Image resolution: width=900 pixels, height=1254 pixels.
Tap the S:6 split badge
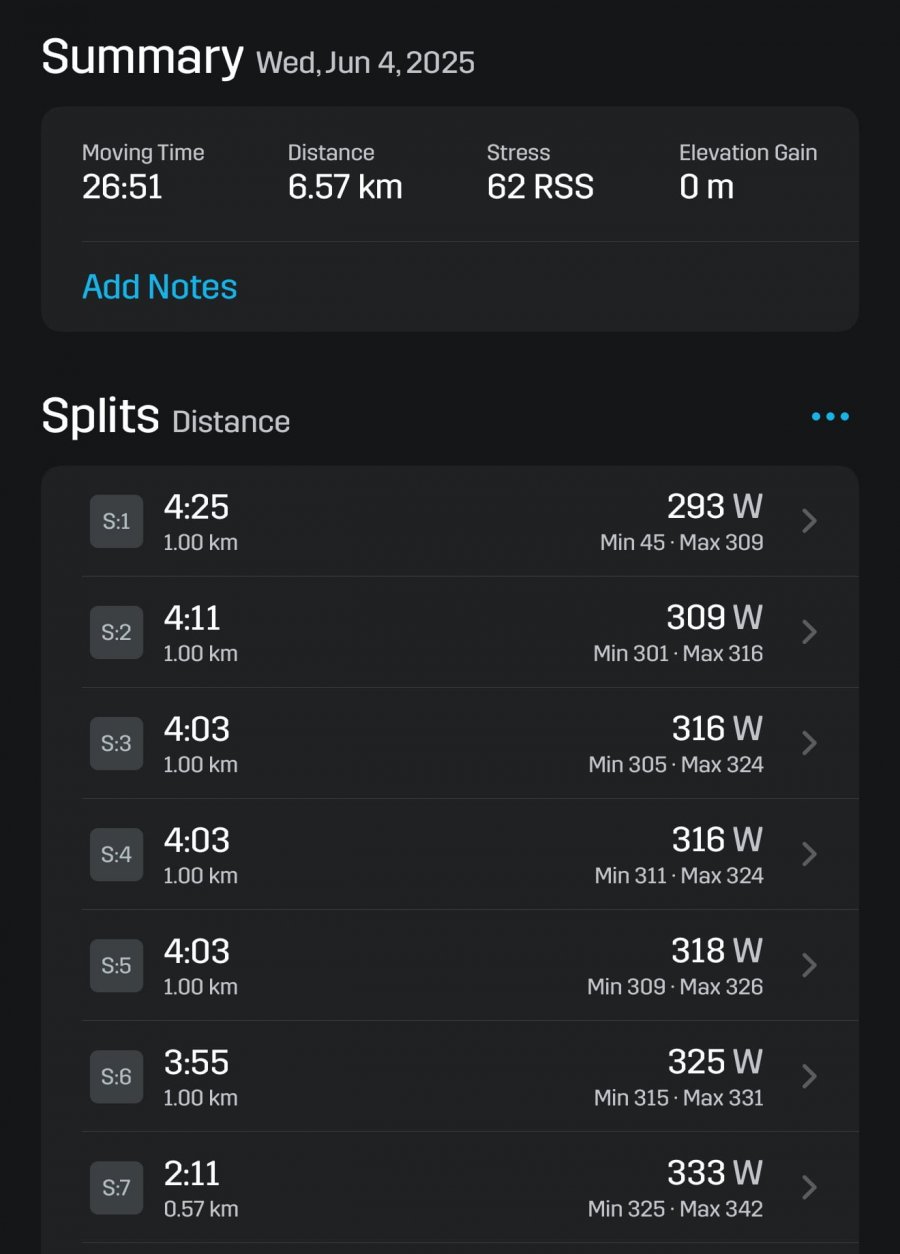(116, 1076)
